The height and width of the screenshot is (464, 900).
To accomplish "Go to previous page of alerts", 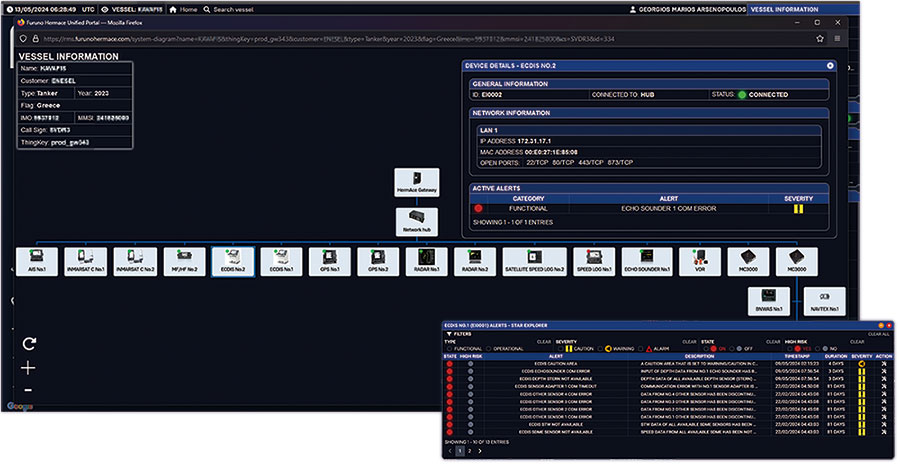I will tap(450, 450).
